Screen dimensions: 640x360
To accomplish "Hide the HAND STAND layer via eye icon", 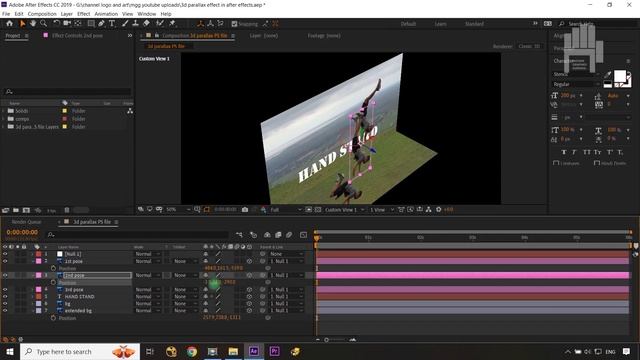I will coord(5,296).
